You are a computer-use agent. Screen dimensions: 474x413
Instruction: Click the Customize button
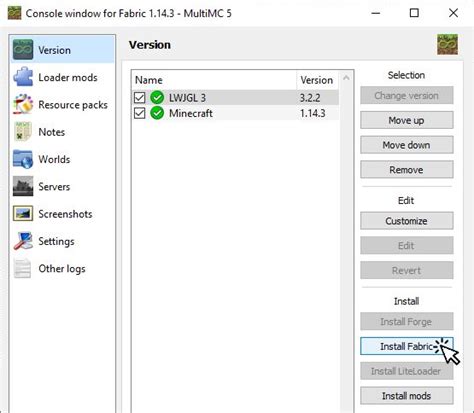coord(407,221)
